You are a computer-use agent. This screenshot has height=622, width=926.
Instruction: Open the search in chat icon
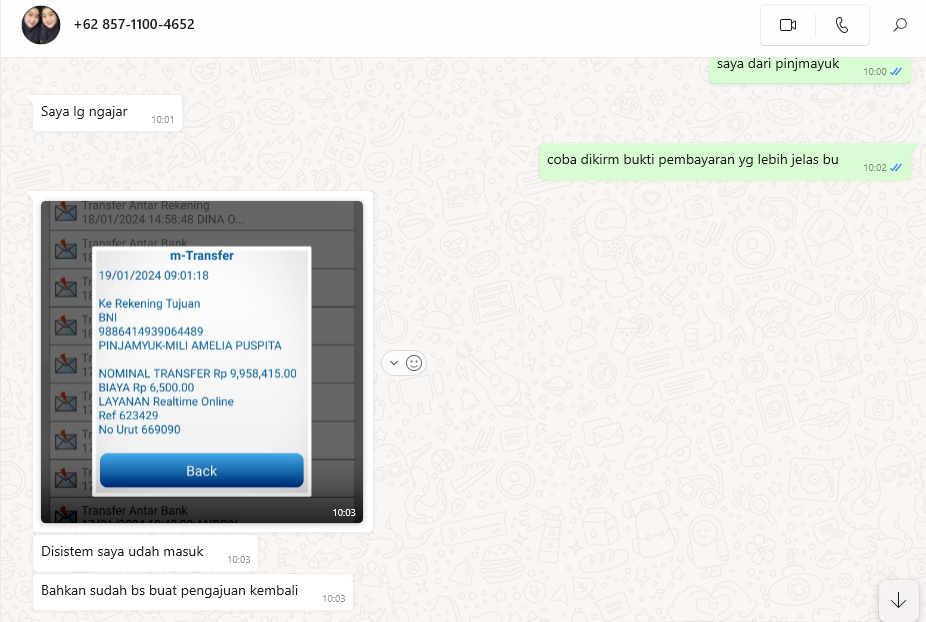click(899, 25)
